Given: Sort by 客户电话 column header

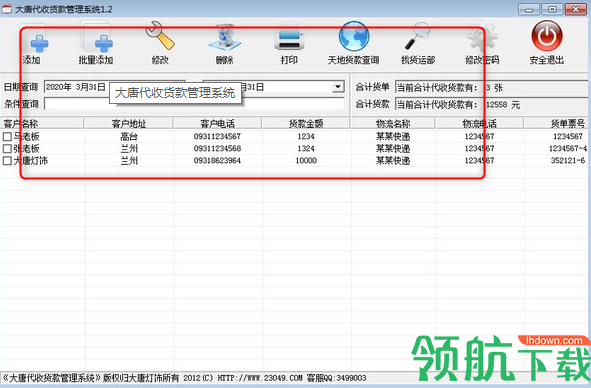Looking at the screenshot, I should pos(217,123).
